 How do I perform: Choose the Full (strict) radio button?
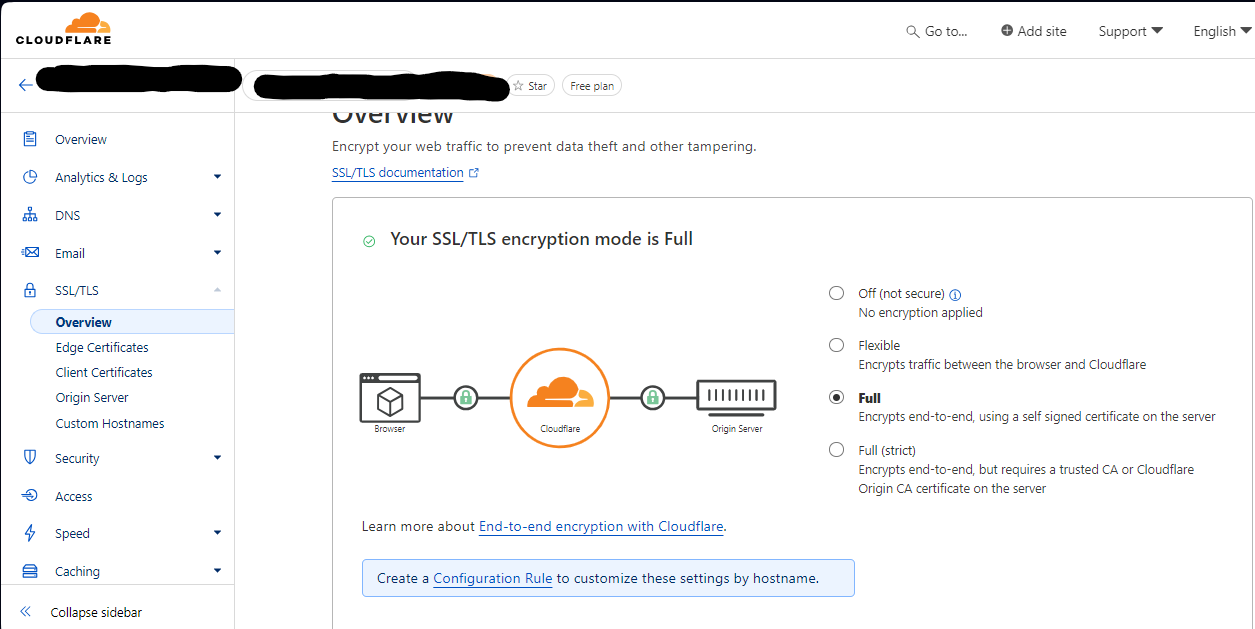[x=836, y=450]
